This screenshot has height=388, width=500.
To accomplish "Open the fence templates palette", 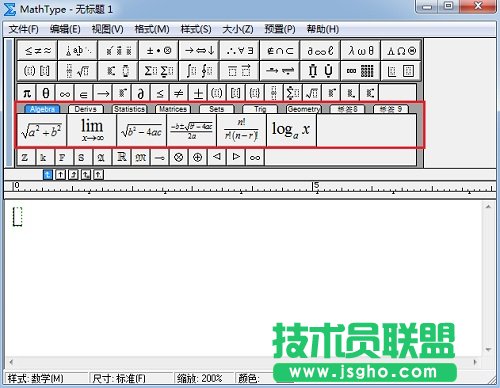I will click(37, 71).
